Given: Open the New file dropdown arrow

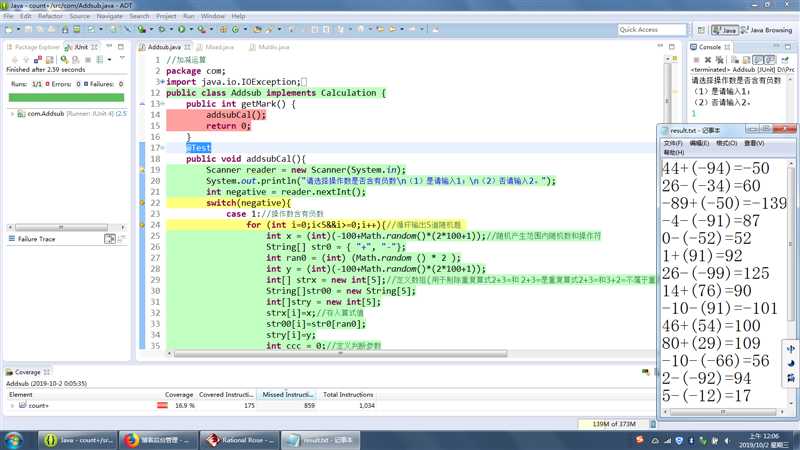Looking at the screenshot, I should 18,29.
